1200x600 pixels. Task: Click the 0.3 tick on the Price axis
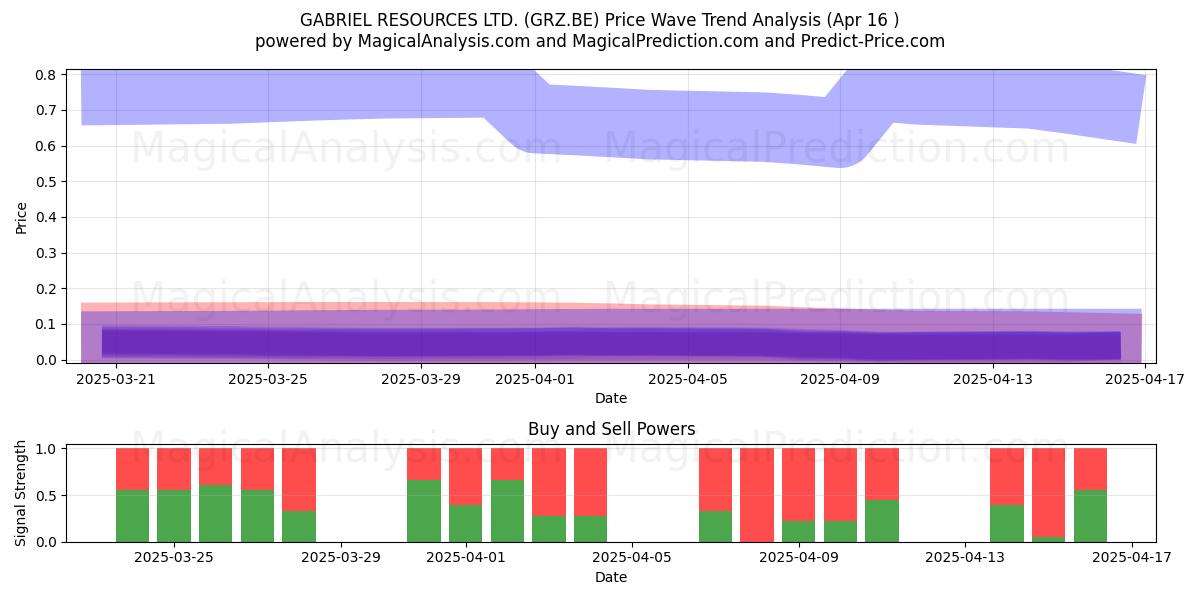(x=48, y=253)
